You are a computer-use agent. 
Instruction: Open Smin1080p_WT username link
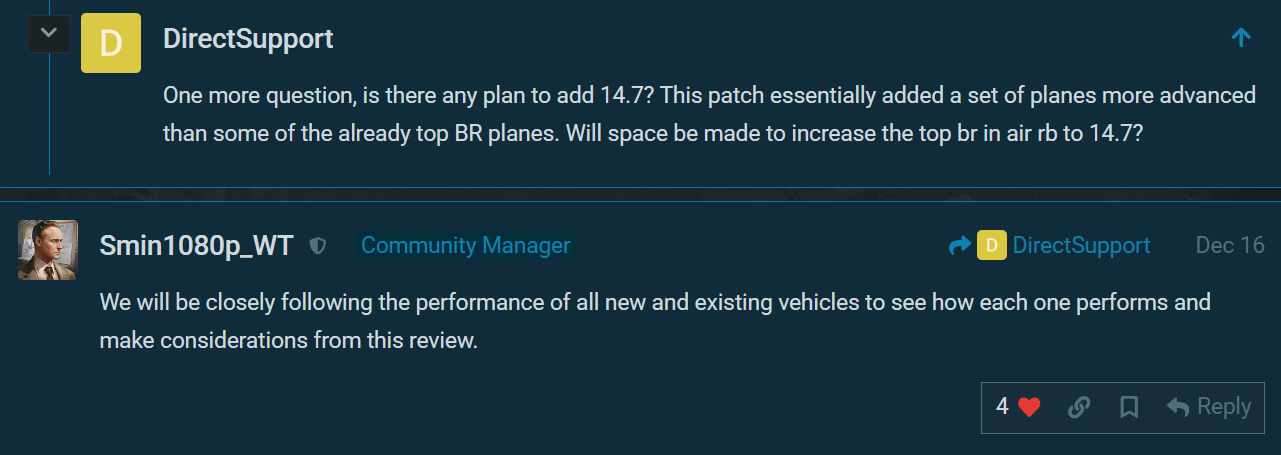[197, 246]
